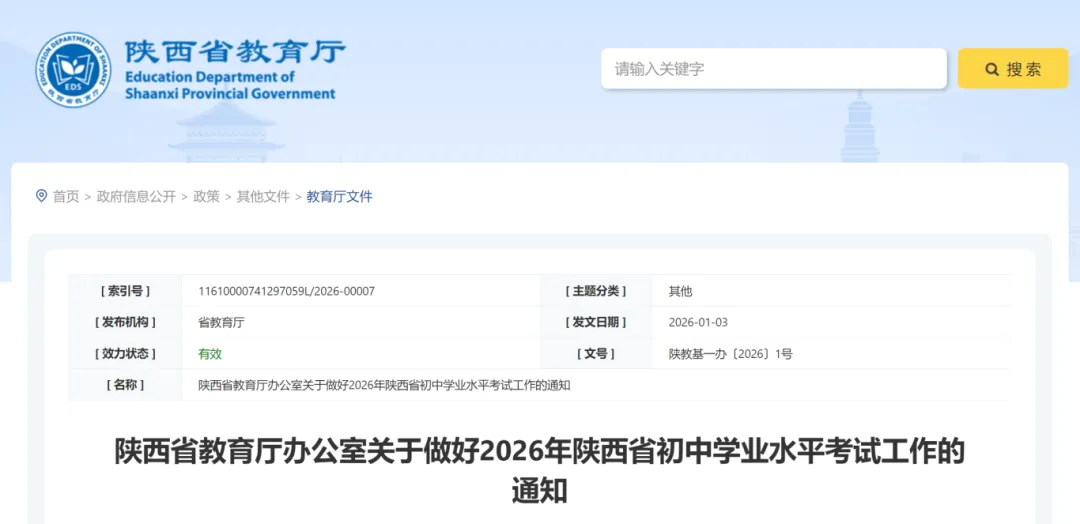This screenshot has width=1080, height=524.
Task: Click Education Department of Shaanxi Provincial Government text
Action: pyautogui.click(x=230, y=85)
